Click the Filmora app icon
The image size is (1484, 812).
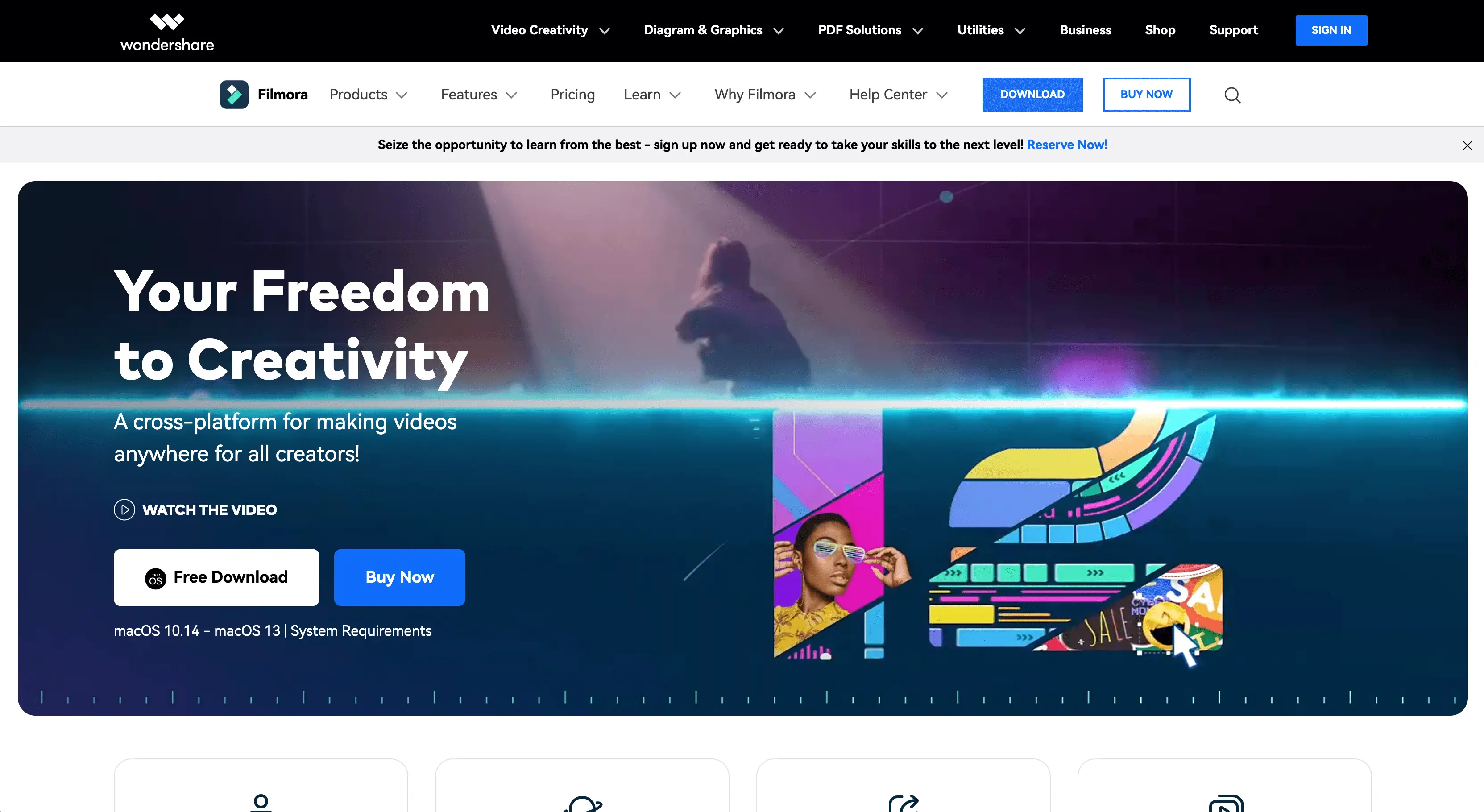(x=234, y=95)
